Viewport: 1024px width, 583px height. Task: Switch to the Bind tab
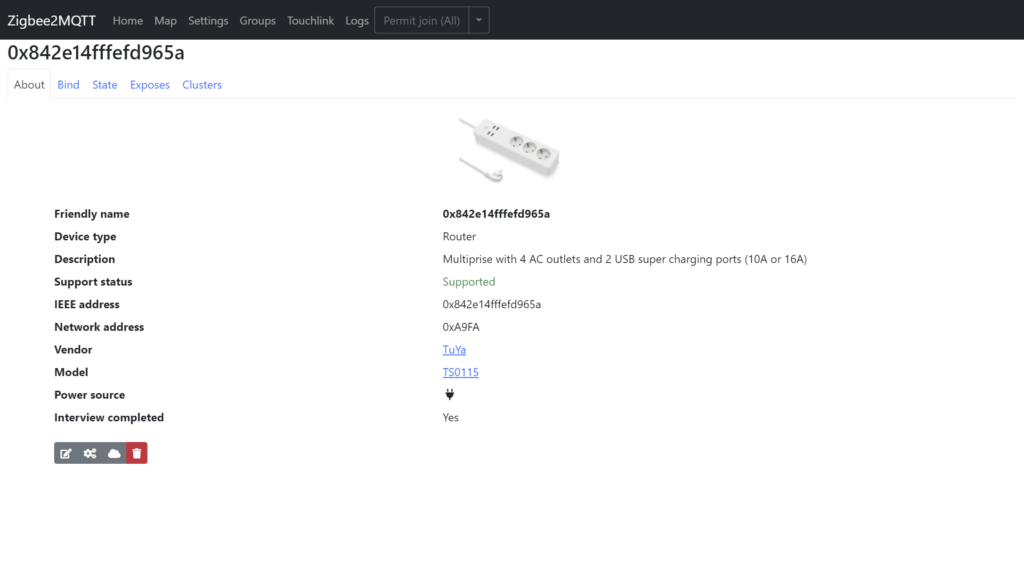coord(68,85)
